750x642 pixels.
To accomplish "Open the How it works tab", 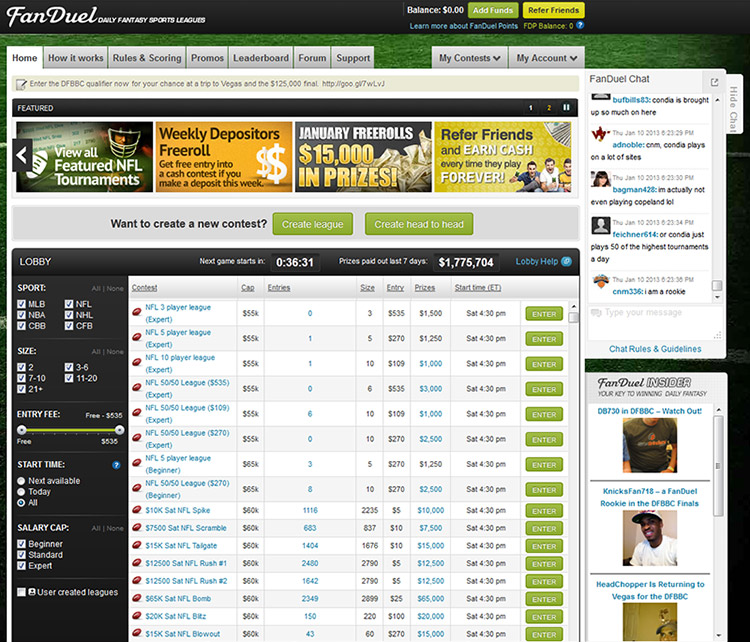I will coord(76,58).
